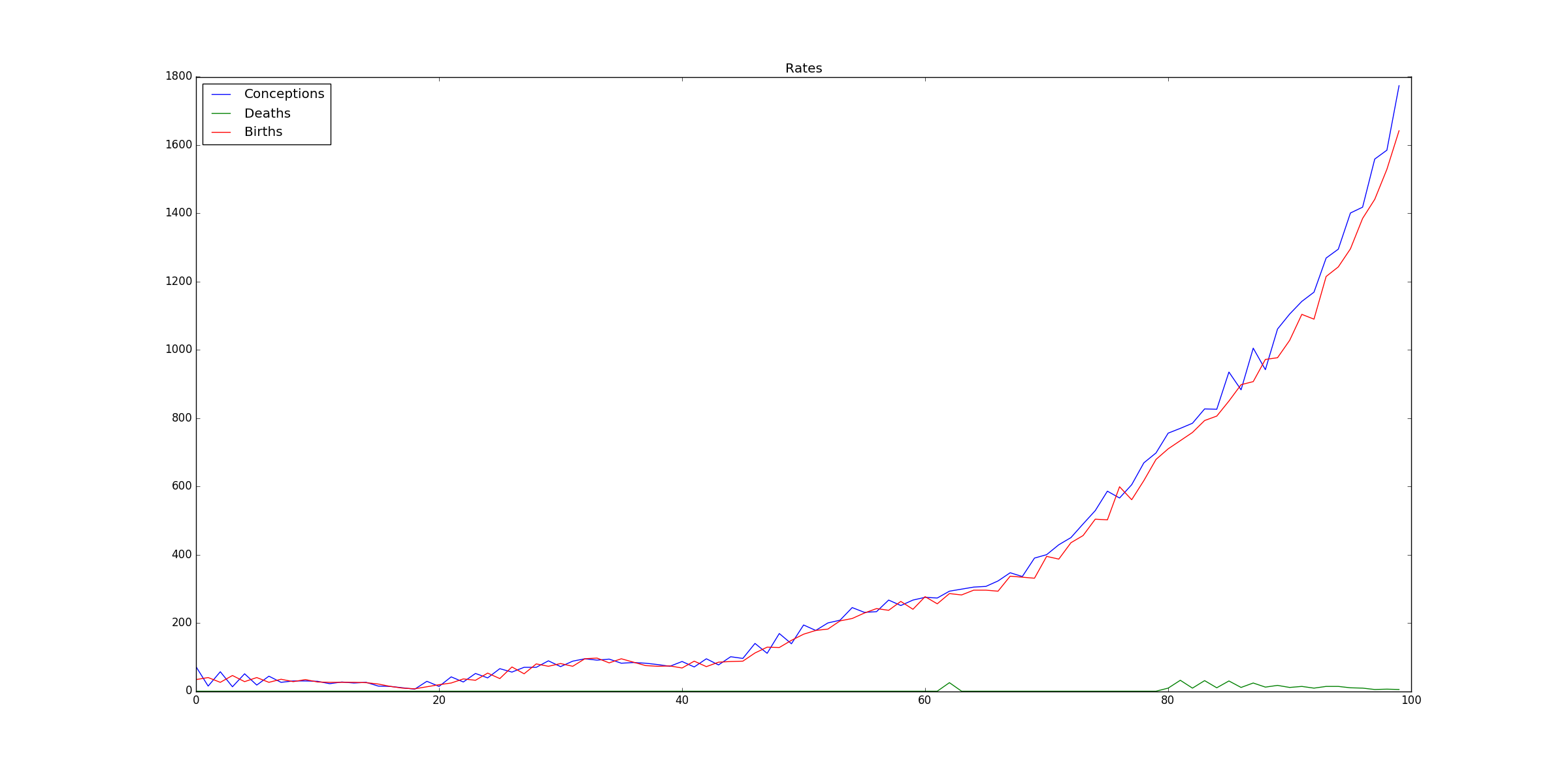This screenshot has width=1568, height=768.
Task: Click y-axis tick label 1200
Action: tap(179, 282)
